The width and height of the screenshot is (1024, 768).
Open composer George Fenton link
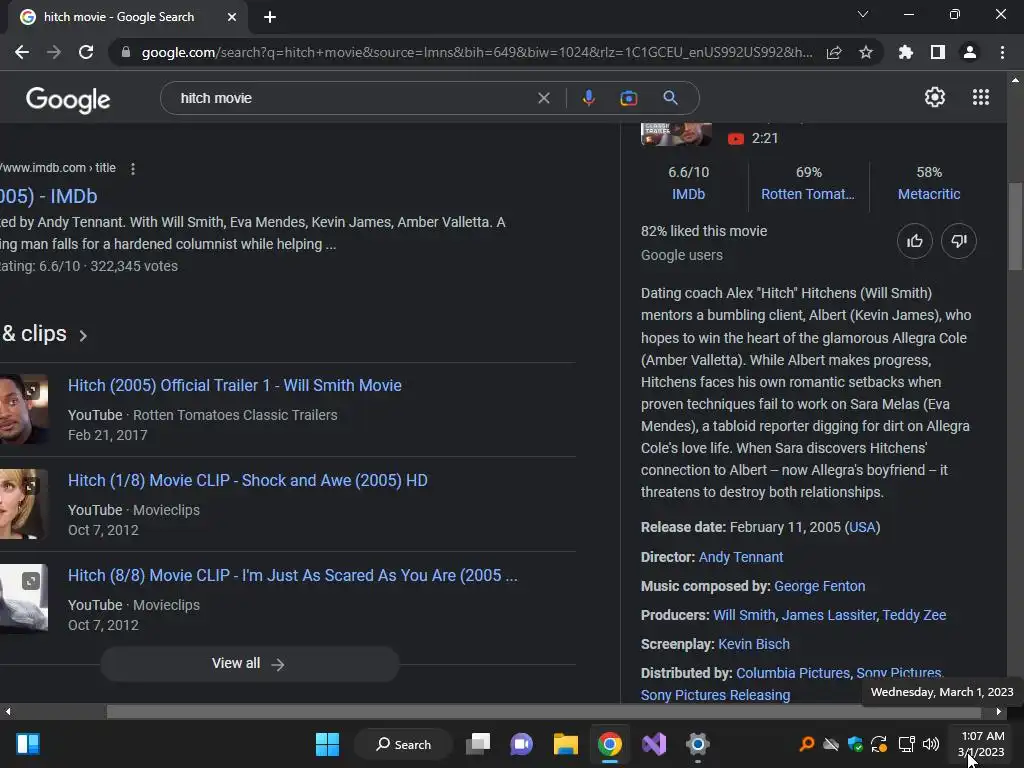point(820,586)
